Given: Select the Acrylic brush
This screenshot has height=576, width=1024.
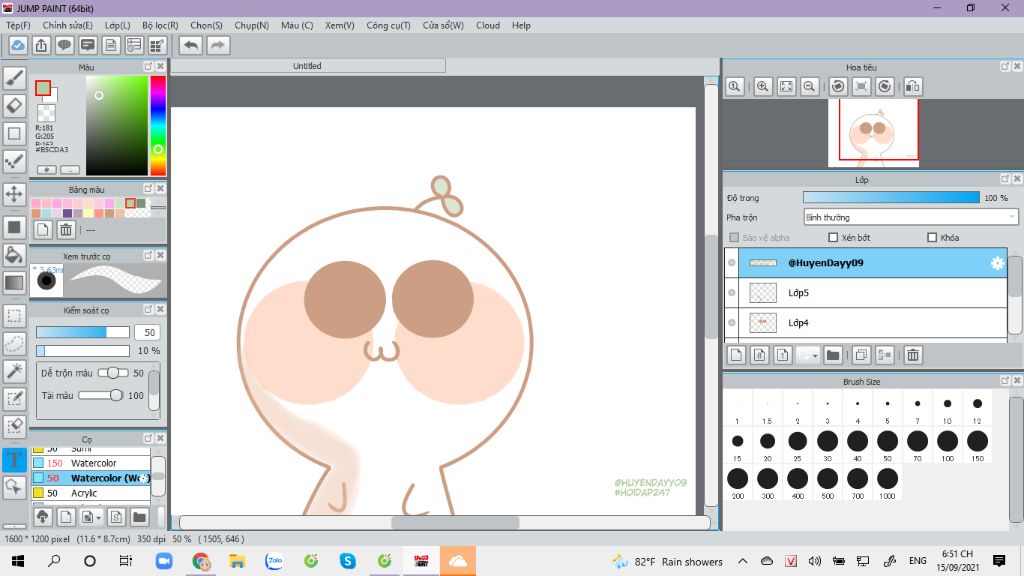Looking at the screenshot, I should click(x=91, y=493).
